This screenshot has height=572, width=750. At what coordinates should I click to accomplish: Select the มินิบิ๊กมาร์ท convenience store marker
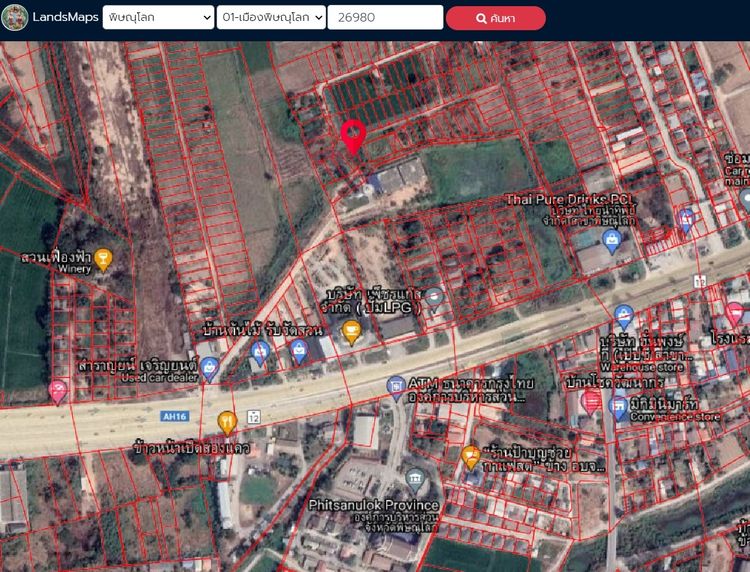pyautogui.click(x=618, y=408)
